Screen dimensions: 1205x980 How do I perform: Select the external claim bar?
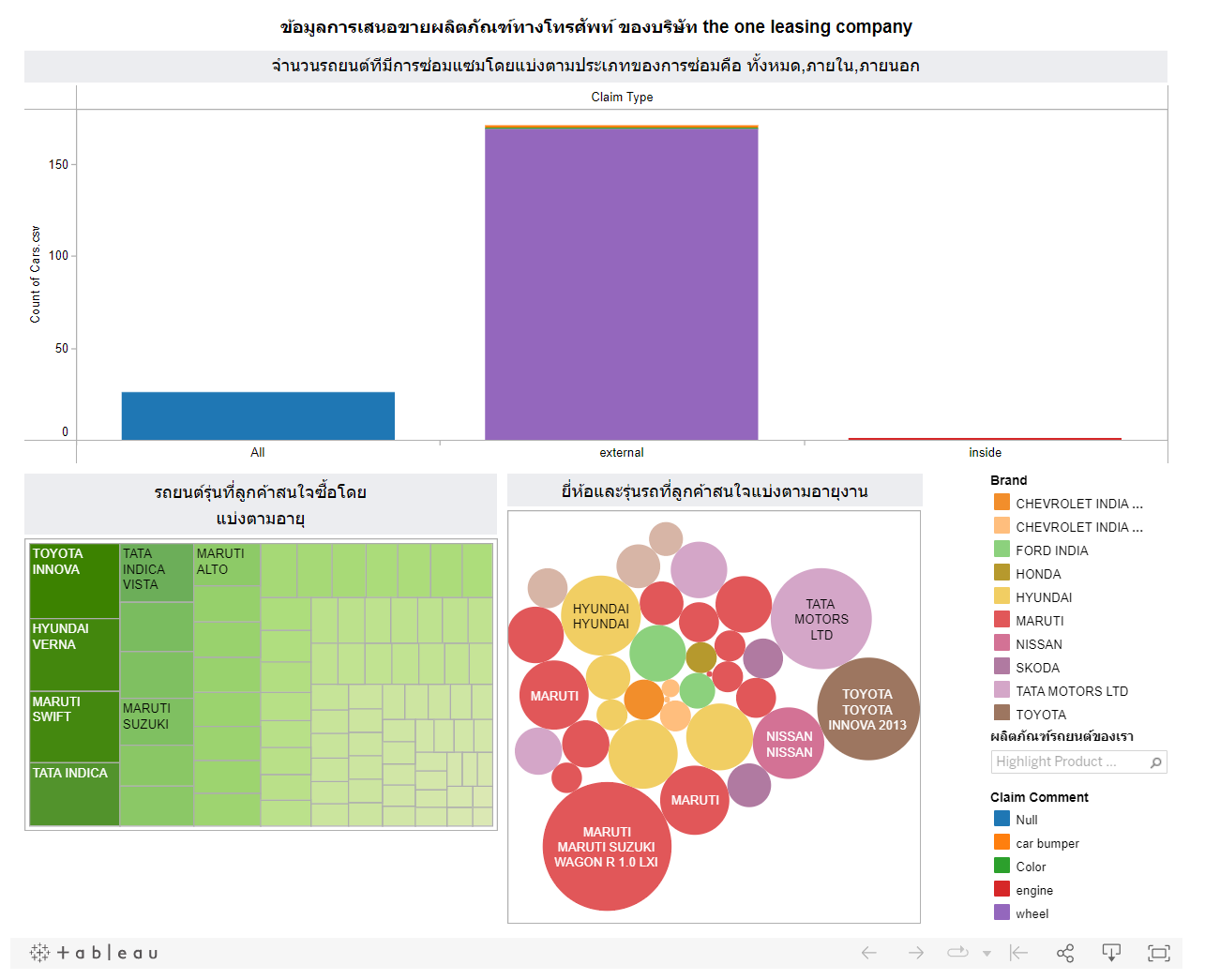(x=621, y=281)
